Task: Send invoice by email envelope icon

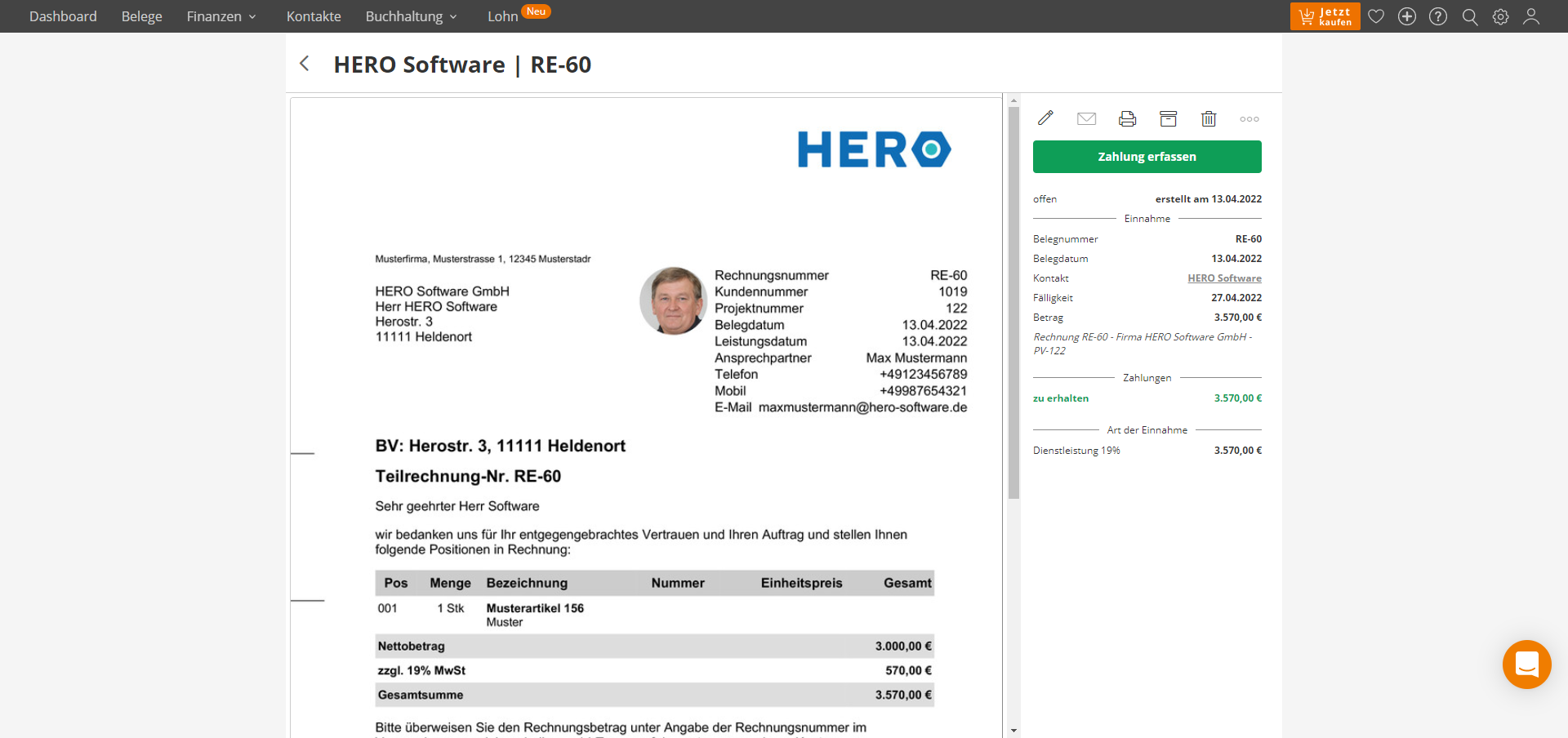Action: [1086, 118]
